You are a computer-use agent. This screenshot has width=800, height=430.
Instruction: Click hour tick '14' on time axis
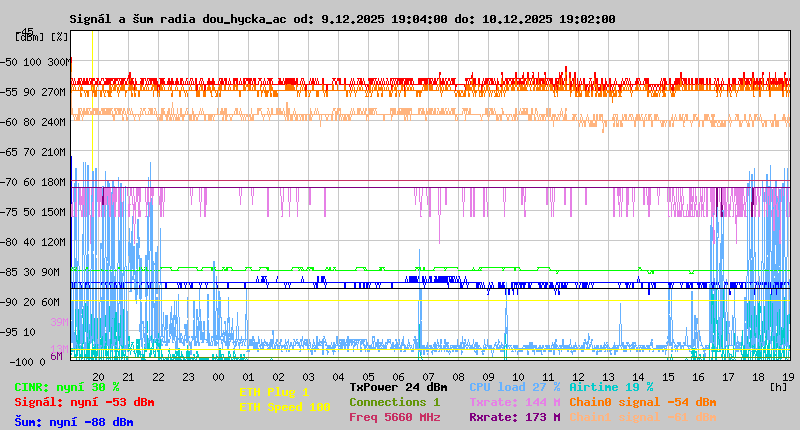(639, 377)
